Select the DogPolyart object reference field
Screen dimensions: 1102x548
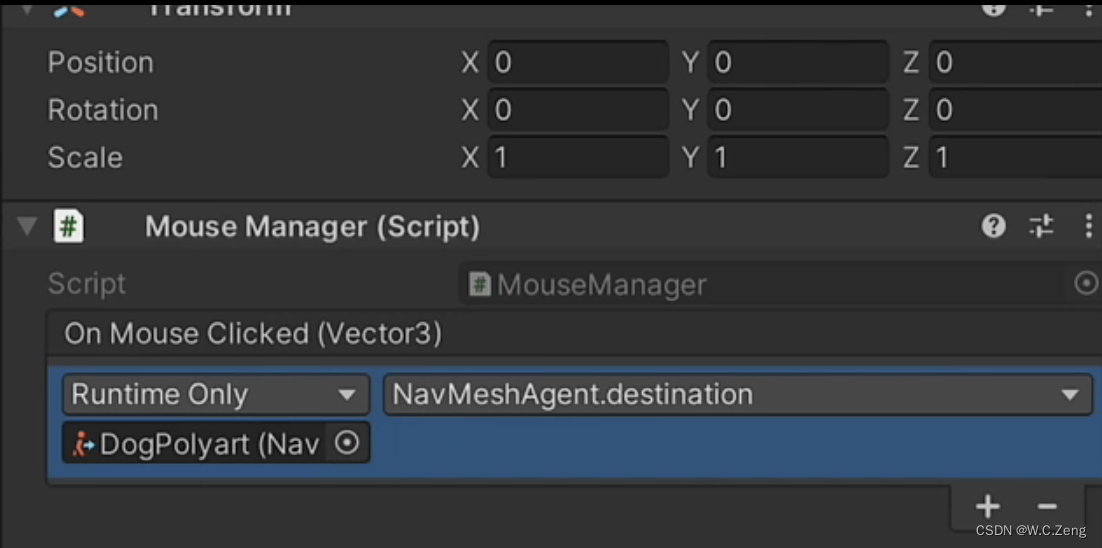point(200,443)
